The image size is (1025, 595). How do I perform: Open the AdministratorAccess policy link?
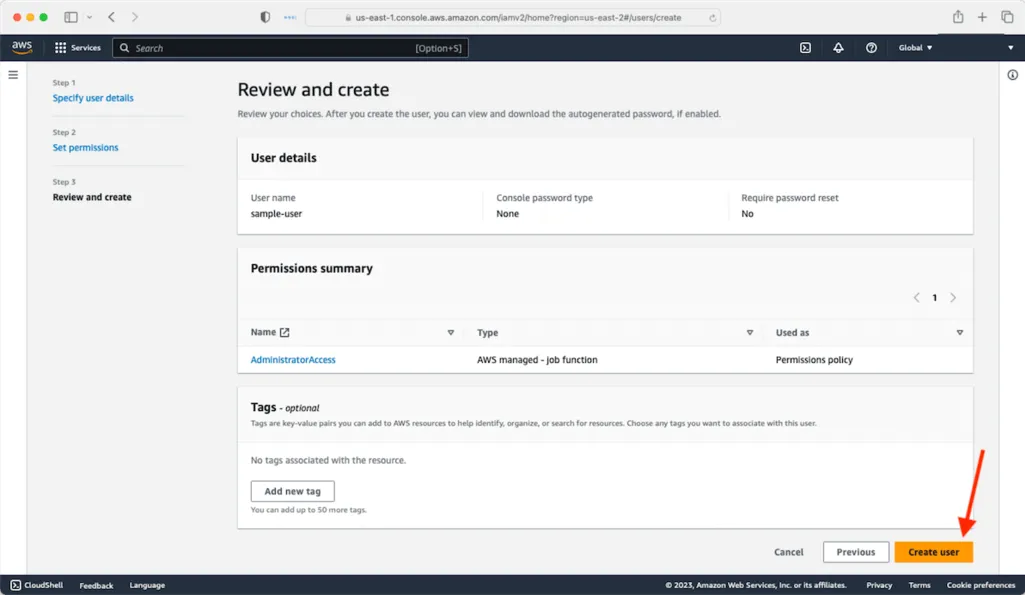coord(293,359)
